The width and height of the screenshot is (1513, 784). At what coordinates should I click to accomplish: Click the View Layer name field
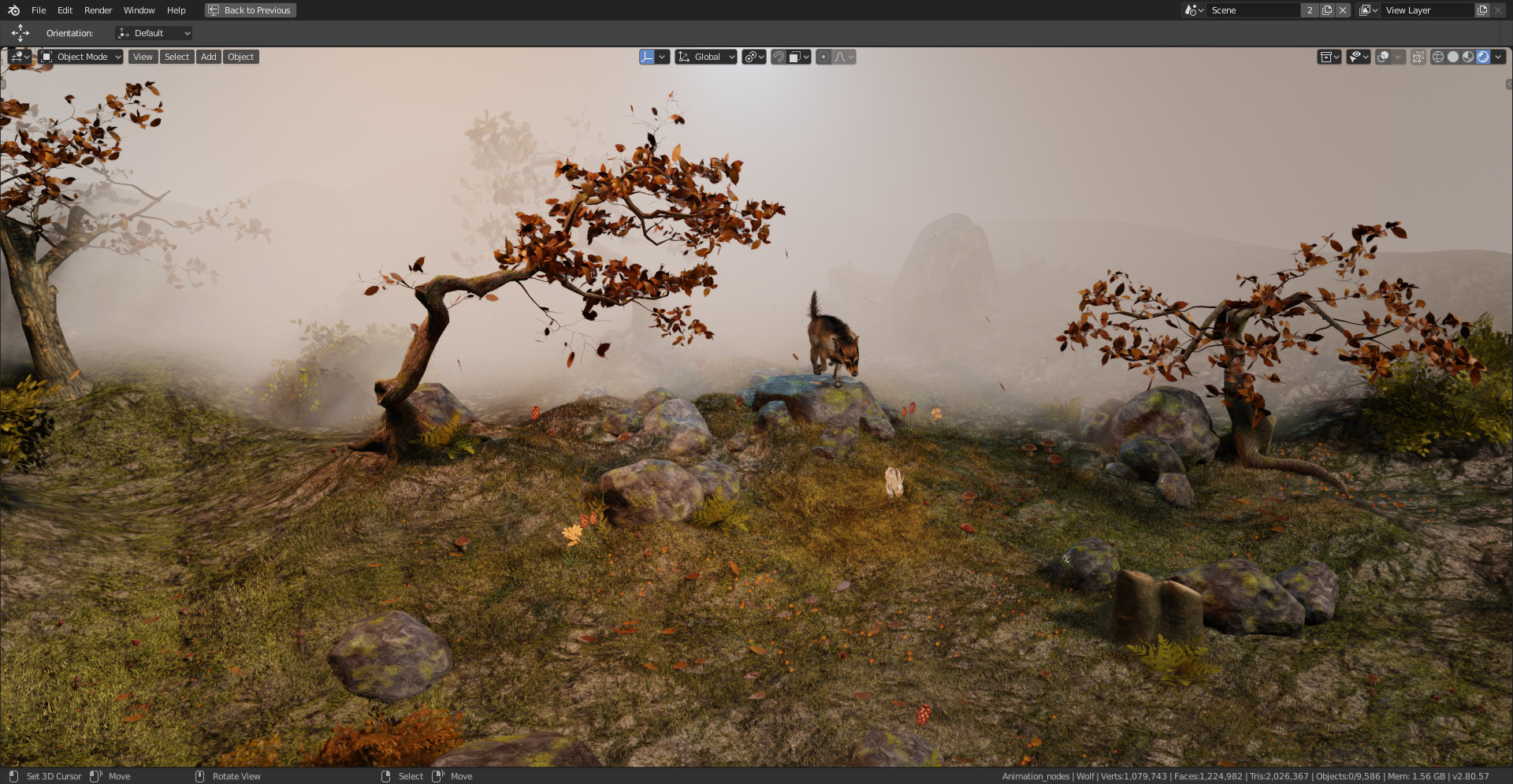1427,10
